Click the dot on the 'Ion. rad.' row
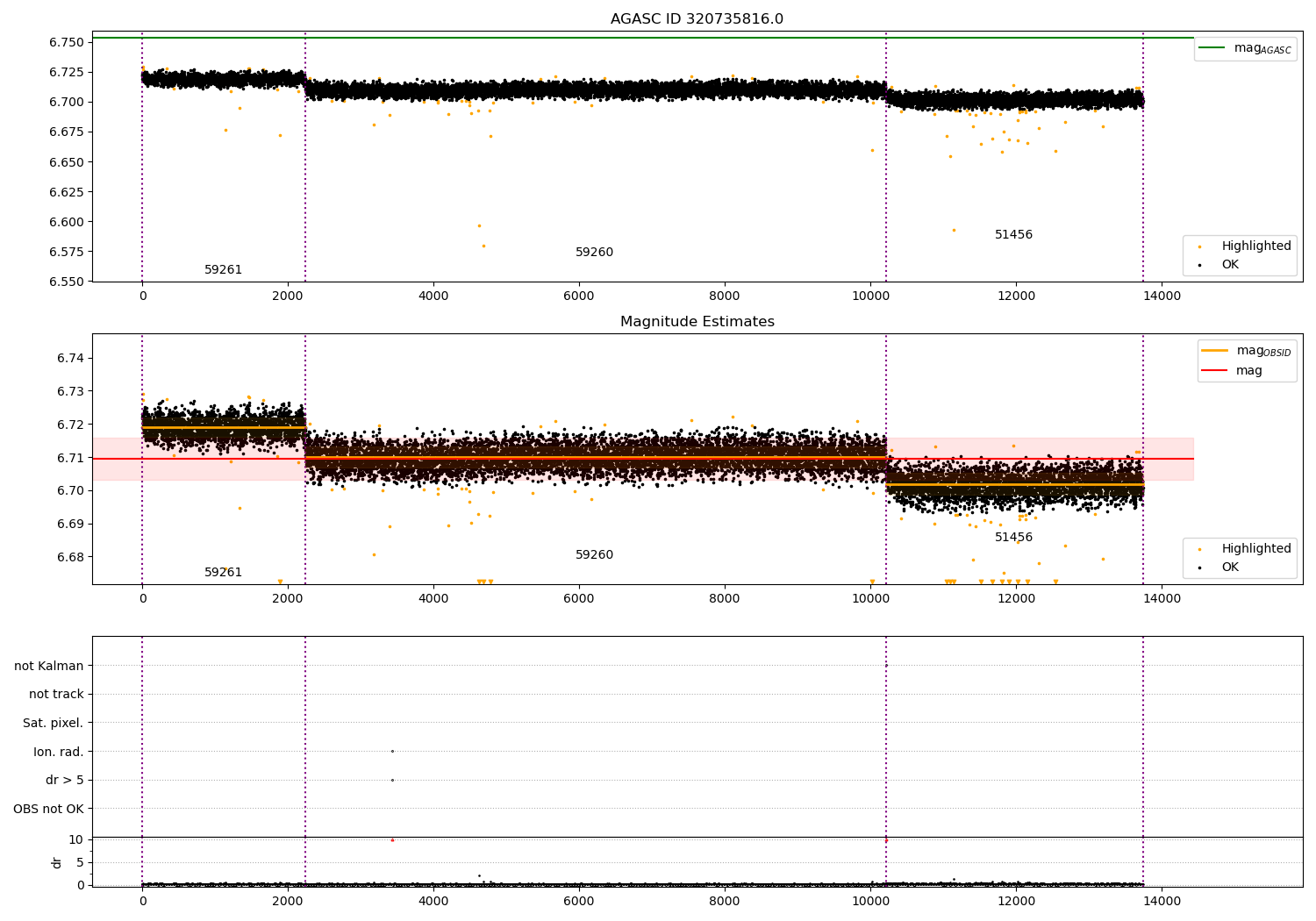This screenshot has width=1316, height=921. pyautogui.click(x=392, y=751)
